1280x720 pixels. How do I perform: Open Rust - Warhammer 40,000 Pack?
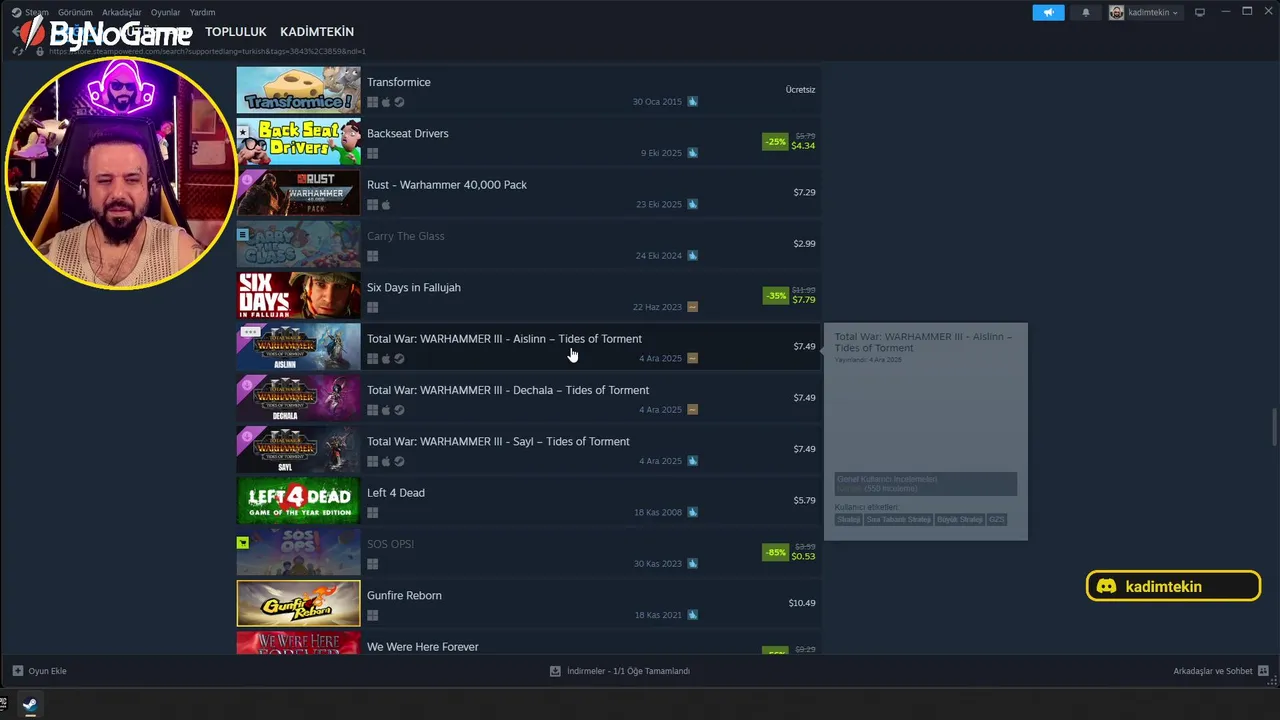pyautogui.click(x=447, y=185)
